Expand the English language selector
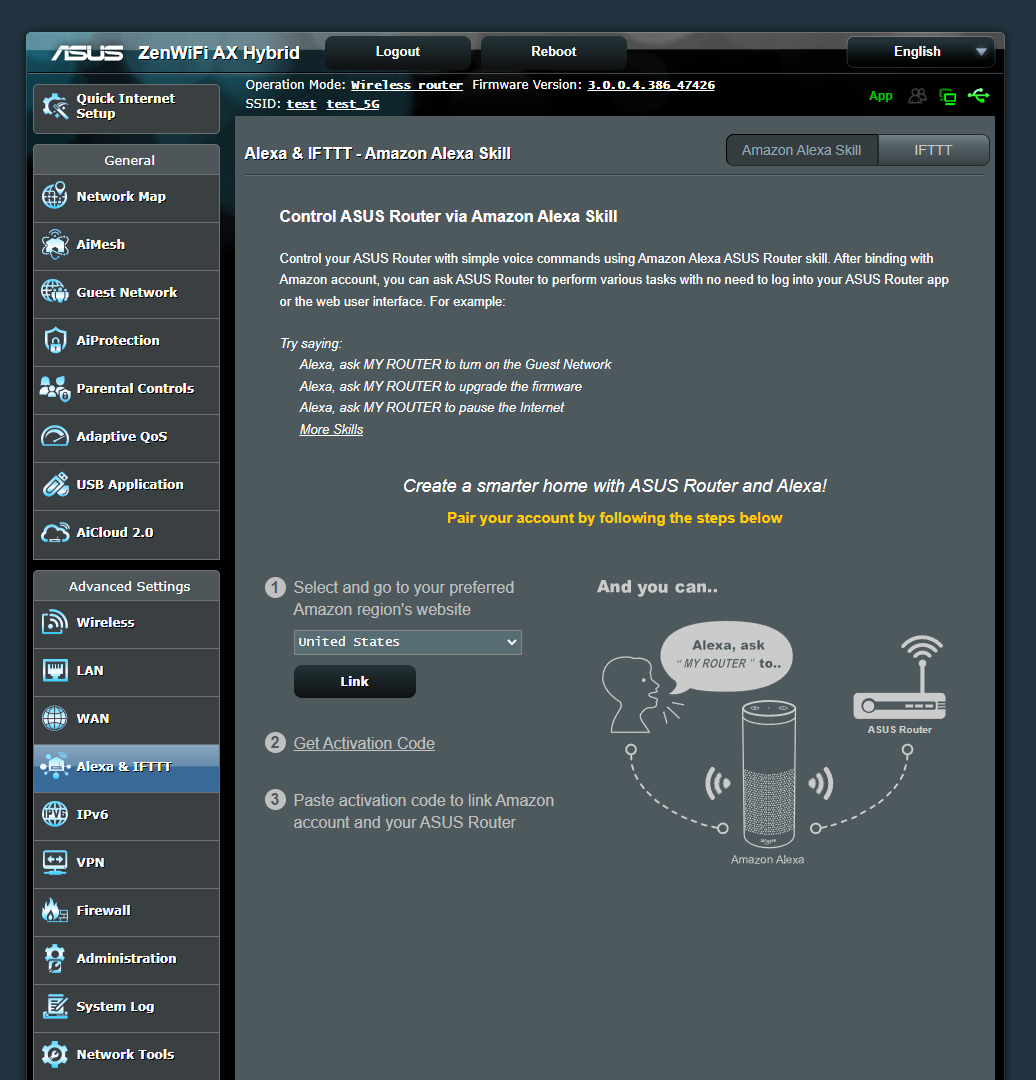 [x=919, y=51]
